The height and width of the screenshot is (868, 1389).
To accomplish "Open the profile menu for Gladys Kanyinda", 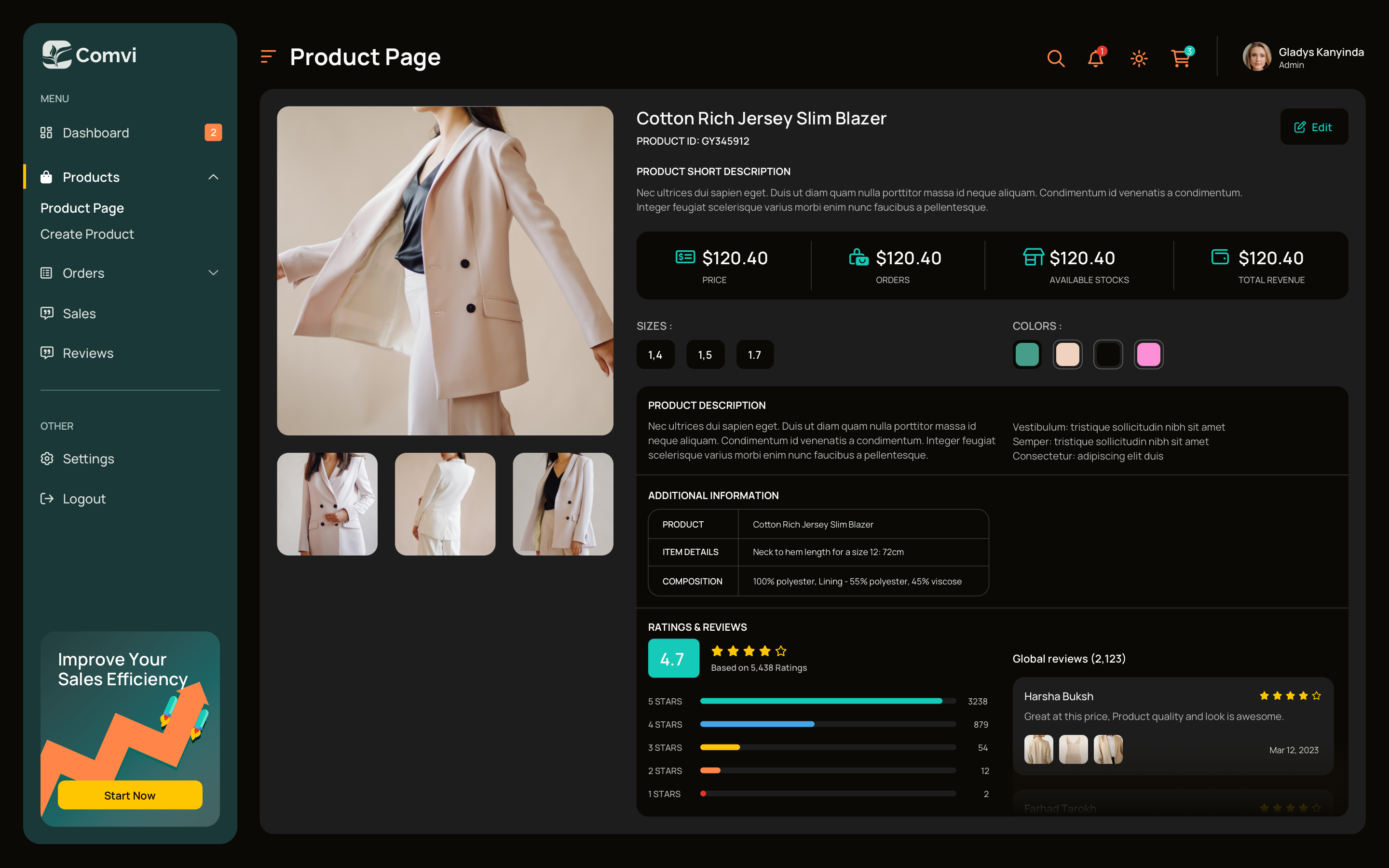I will click(x=1257, y=57).
